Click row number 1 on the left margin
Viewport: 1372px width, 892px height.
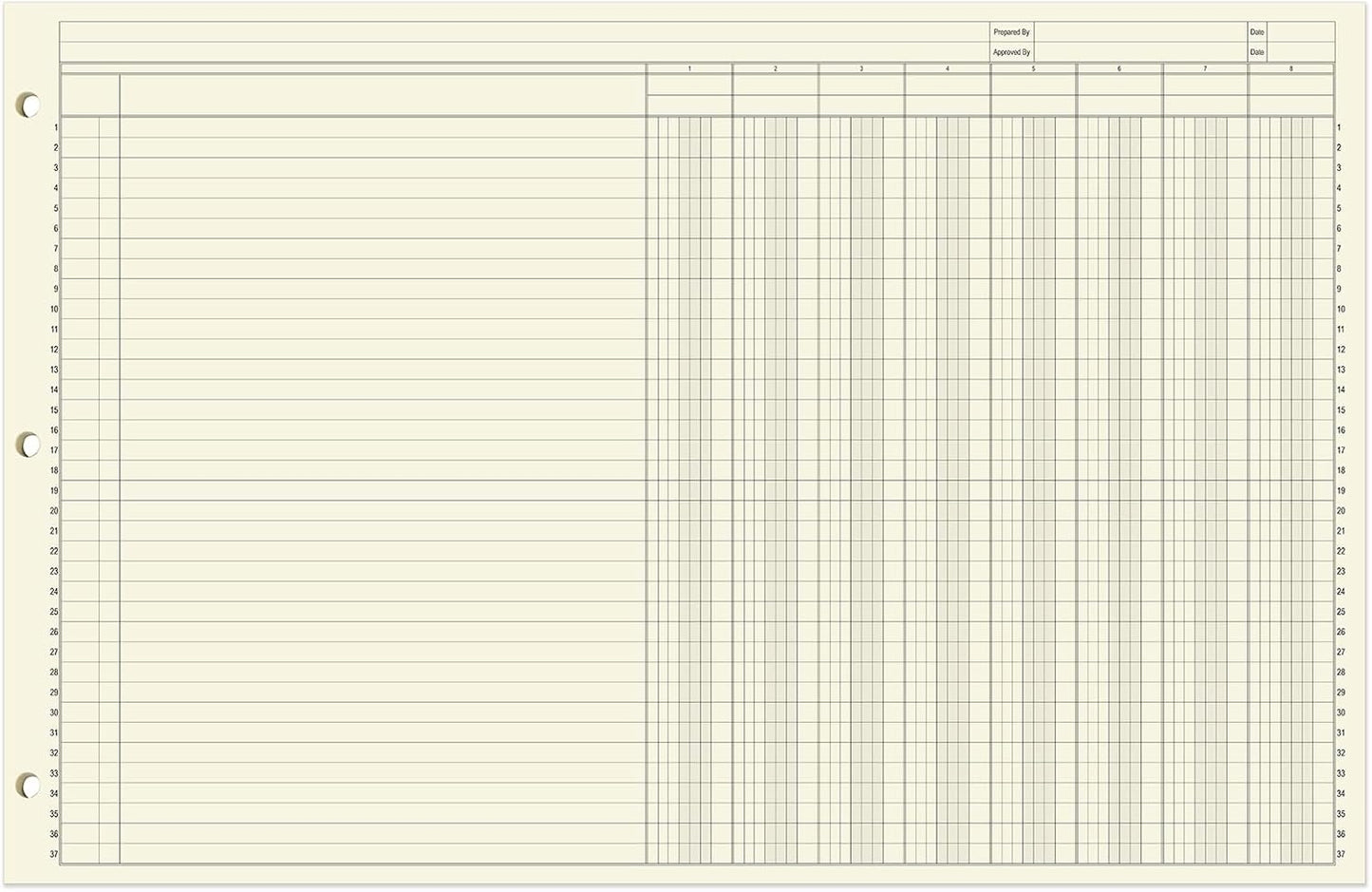tap(54, 126)
